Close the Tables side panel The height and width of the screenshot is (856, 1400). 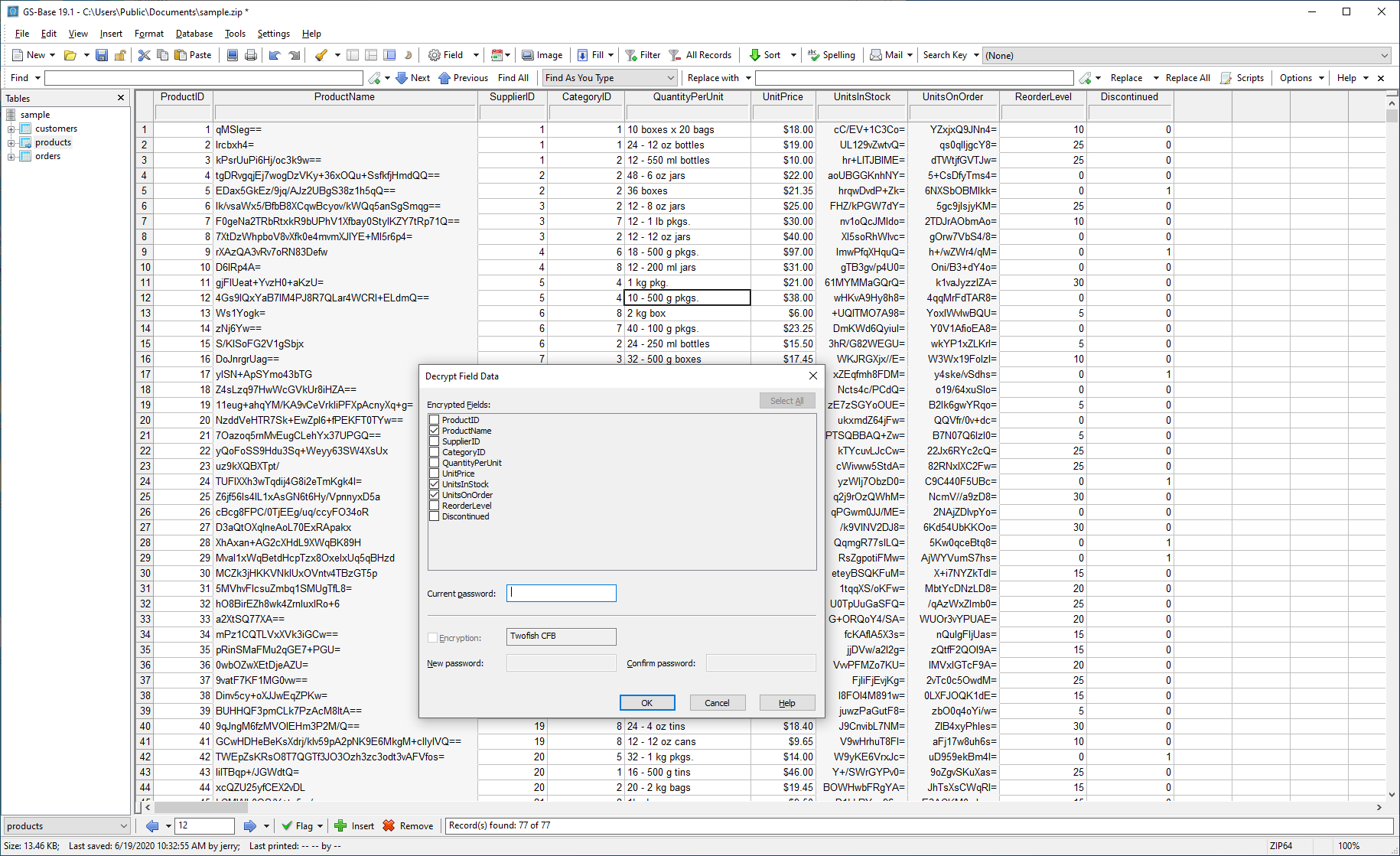[x=121, y=98]
